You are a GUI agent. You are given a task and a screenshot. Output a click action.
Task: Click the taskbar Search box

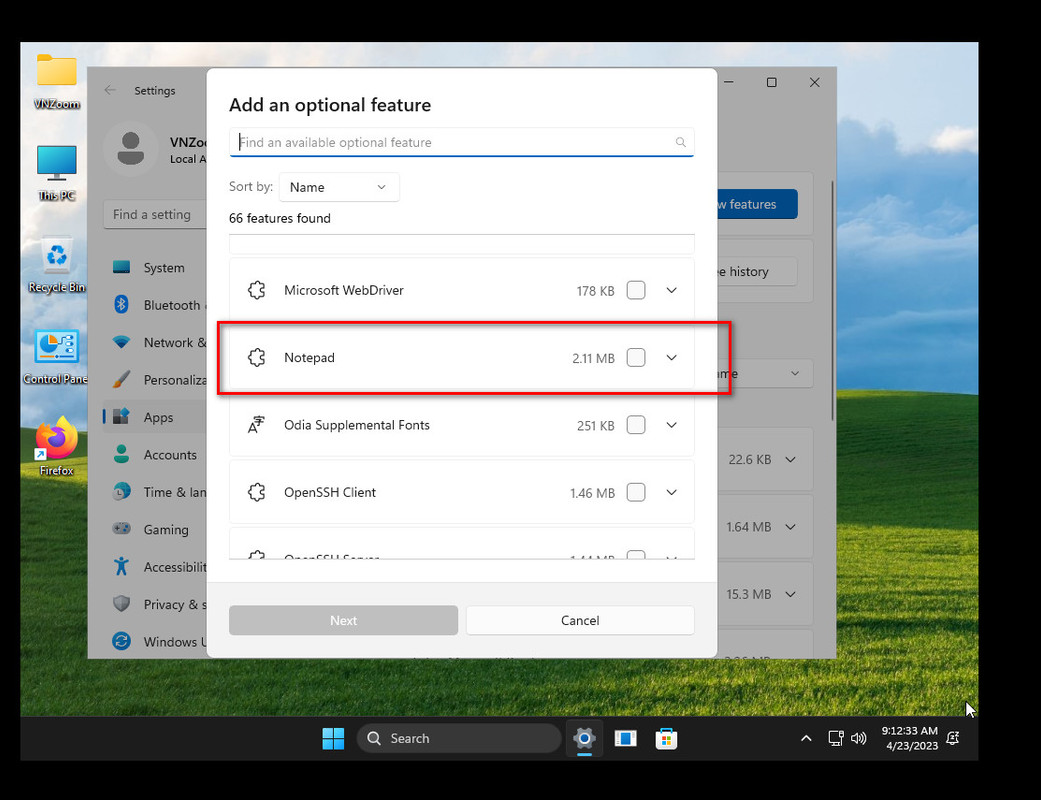(x=459, y=738)
